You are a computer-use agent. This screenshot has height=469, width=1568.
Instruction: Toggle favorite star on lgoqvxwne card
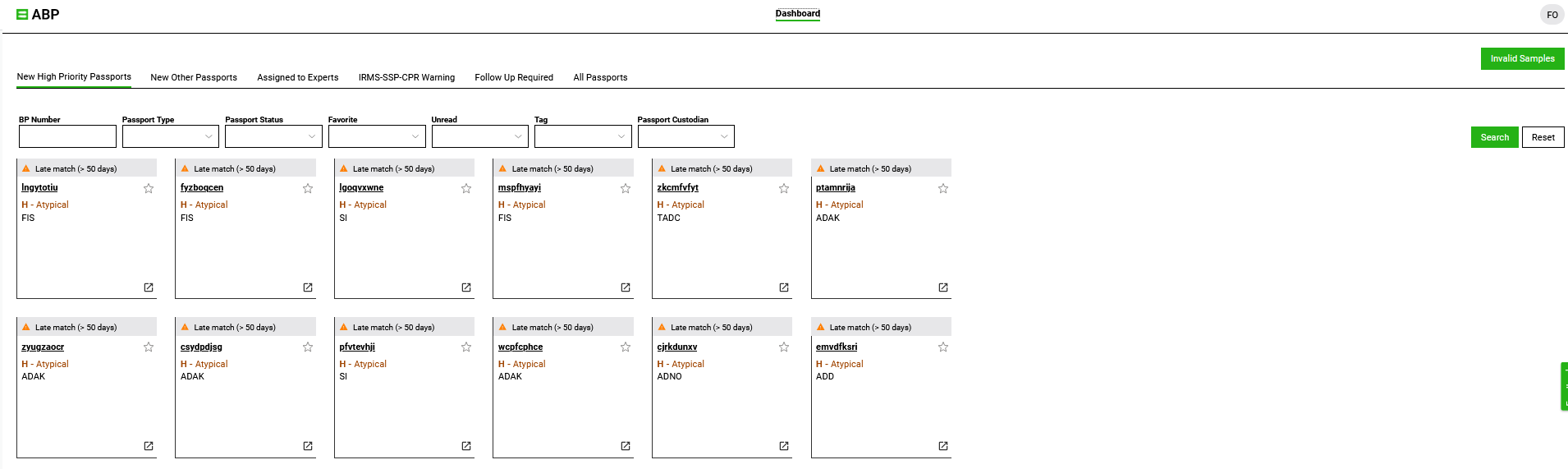(466, 188)
